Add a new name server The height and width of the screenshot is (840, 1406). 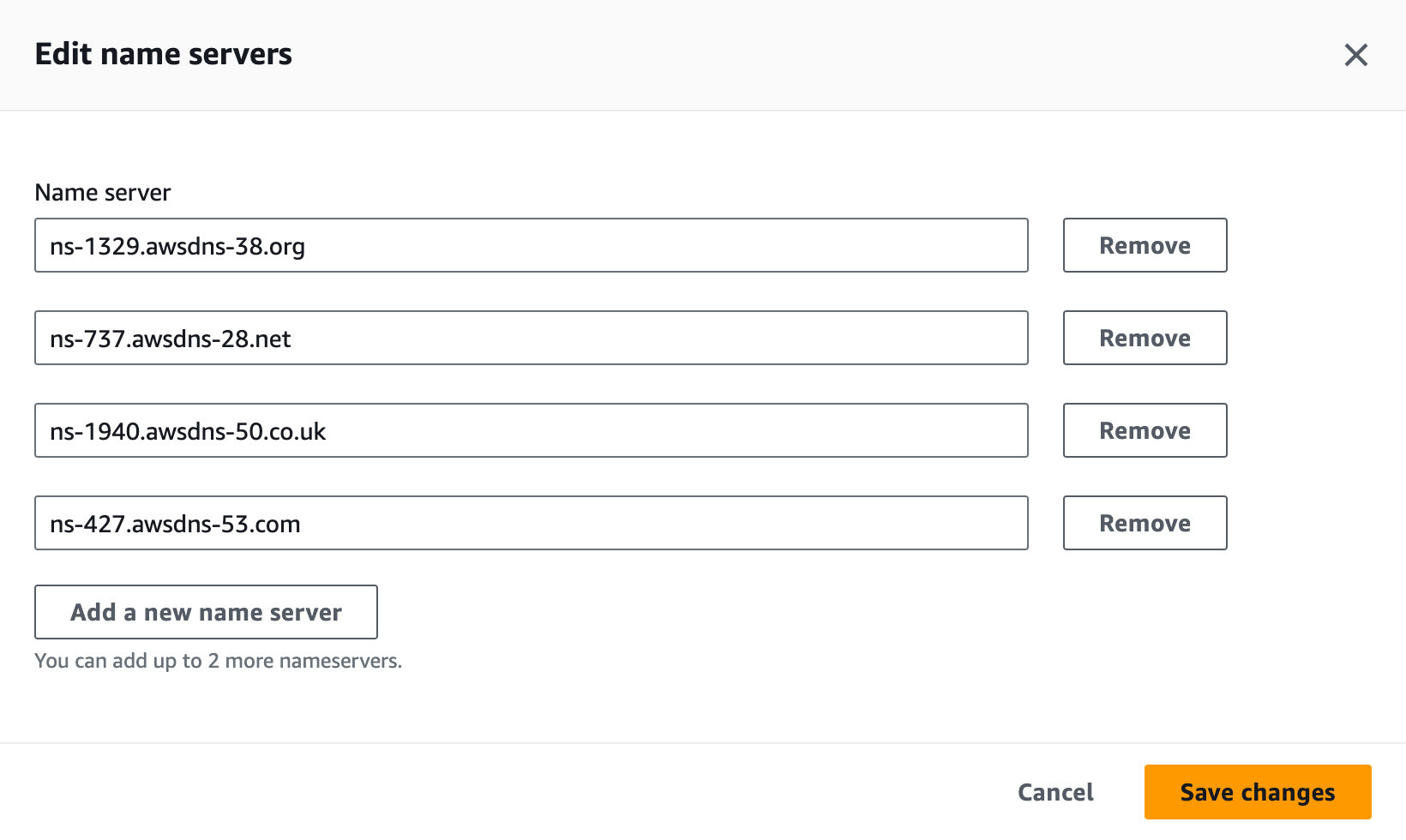[x=206, y=612]
